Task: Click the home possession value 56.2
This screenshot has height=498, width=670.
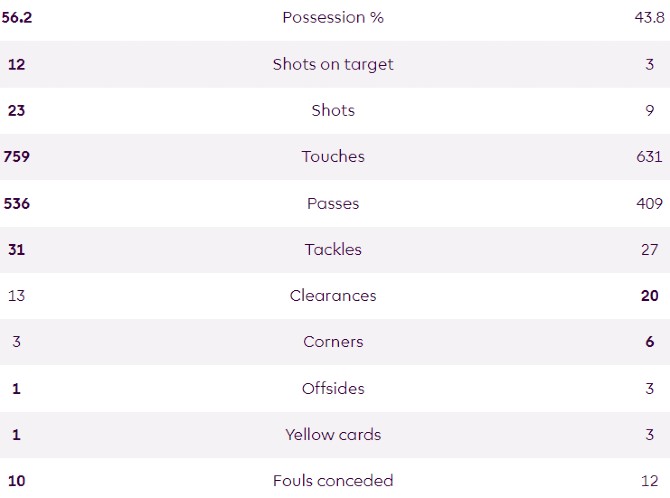Action: 16,17
